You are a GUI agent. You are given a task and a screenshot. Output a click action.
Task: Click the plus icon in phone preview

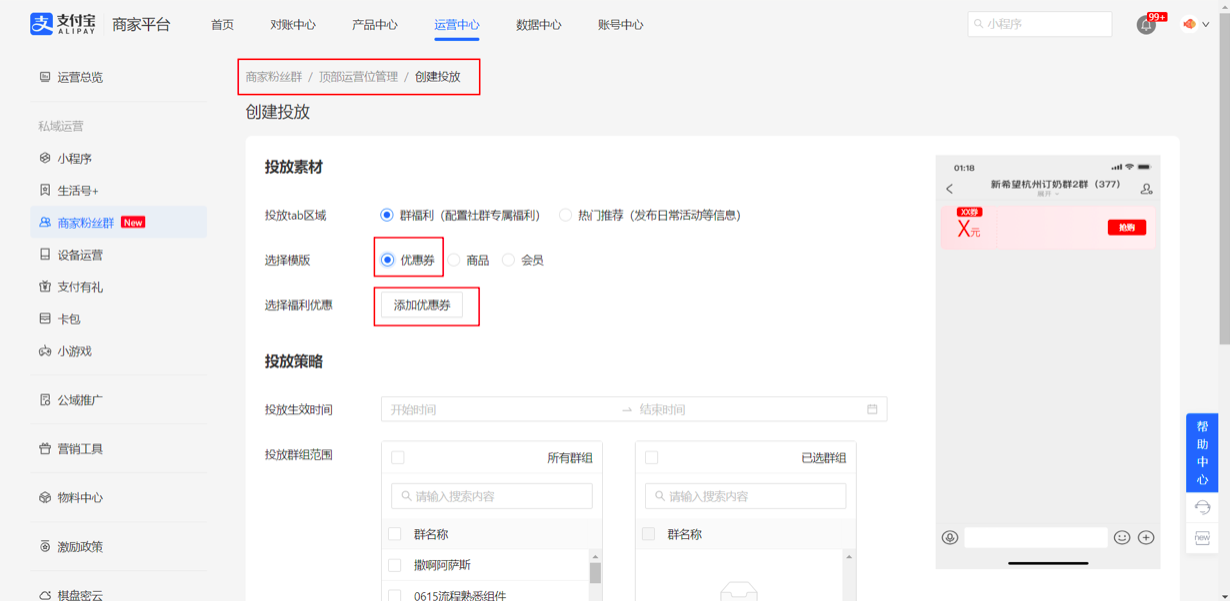click(1146, 537)
